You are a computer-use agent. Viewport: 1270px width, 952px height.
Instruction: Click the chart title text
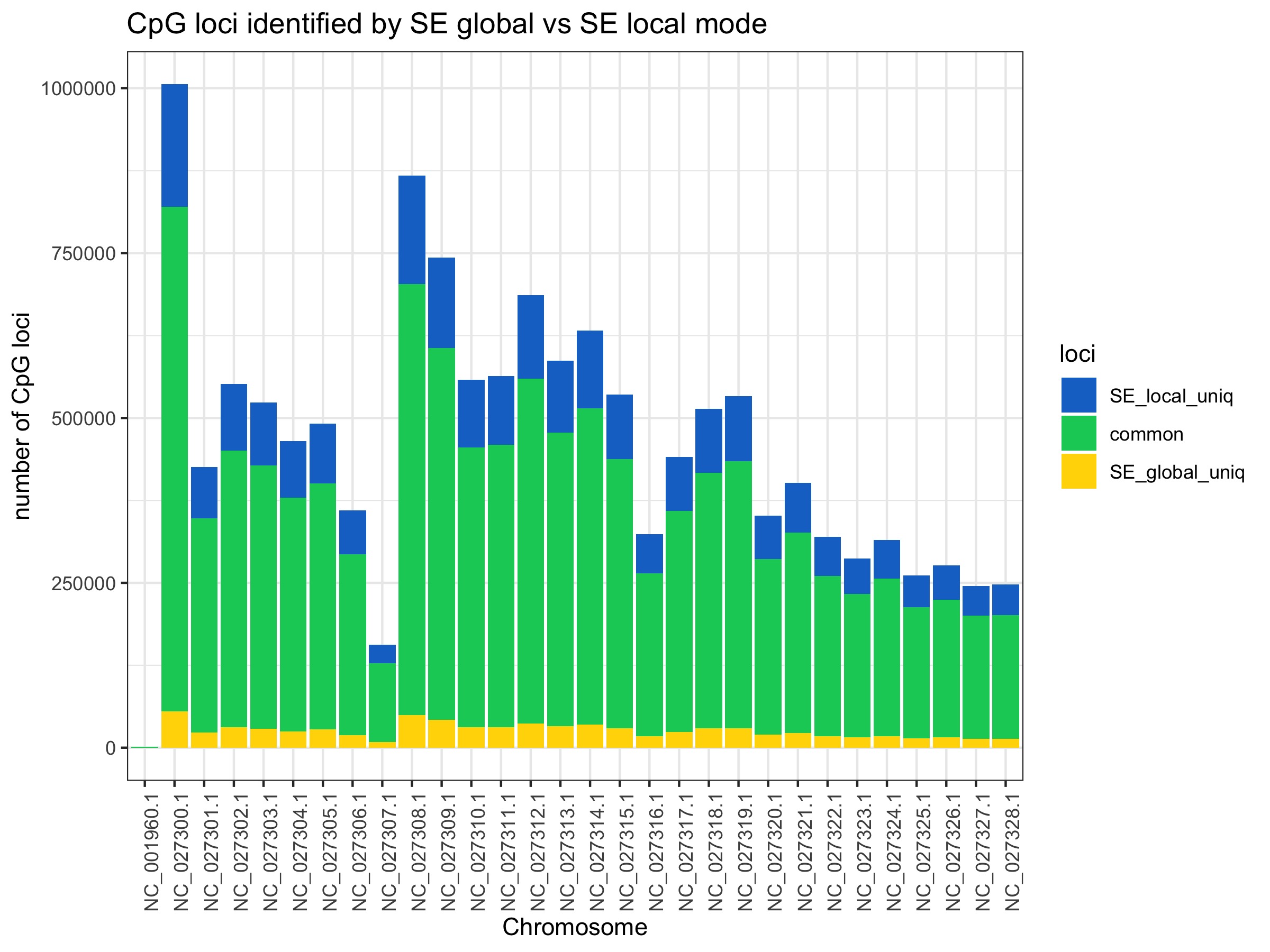[446, 24]
